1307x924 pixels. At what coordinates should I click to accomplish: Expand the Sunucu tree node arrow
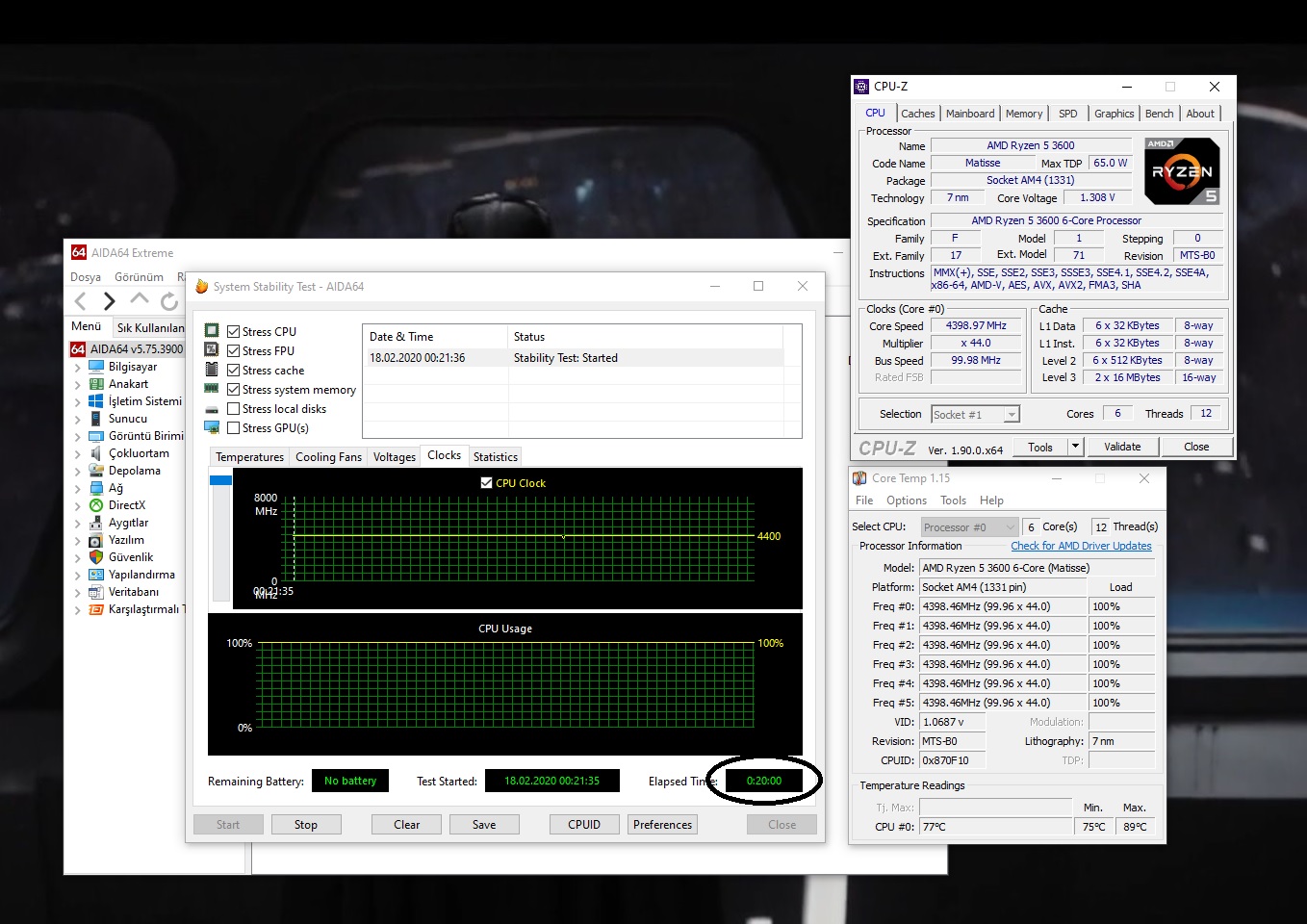point(77,419)
